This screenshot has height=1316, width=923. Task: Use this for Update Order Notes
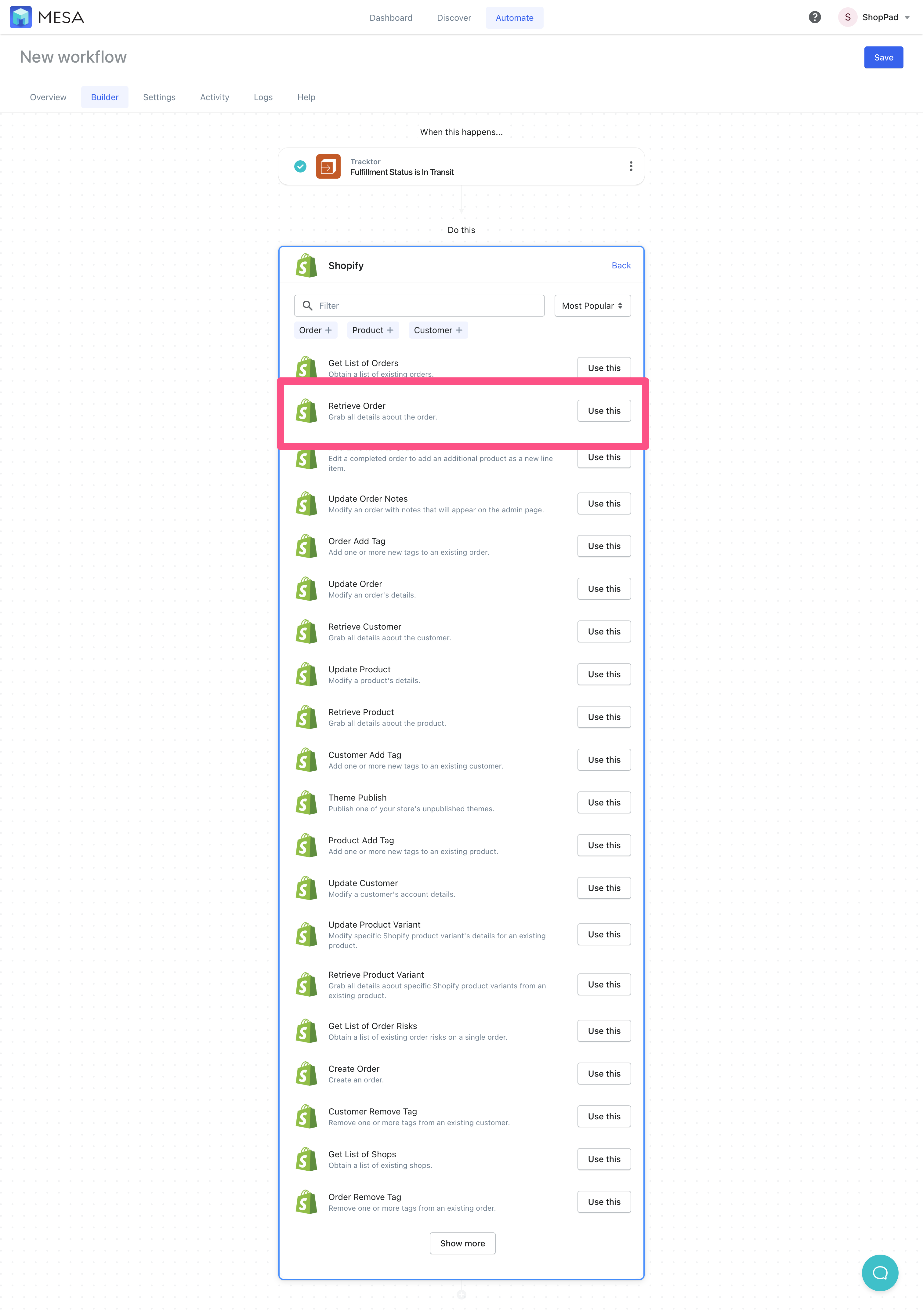point(604,504)
